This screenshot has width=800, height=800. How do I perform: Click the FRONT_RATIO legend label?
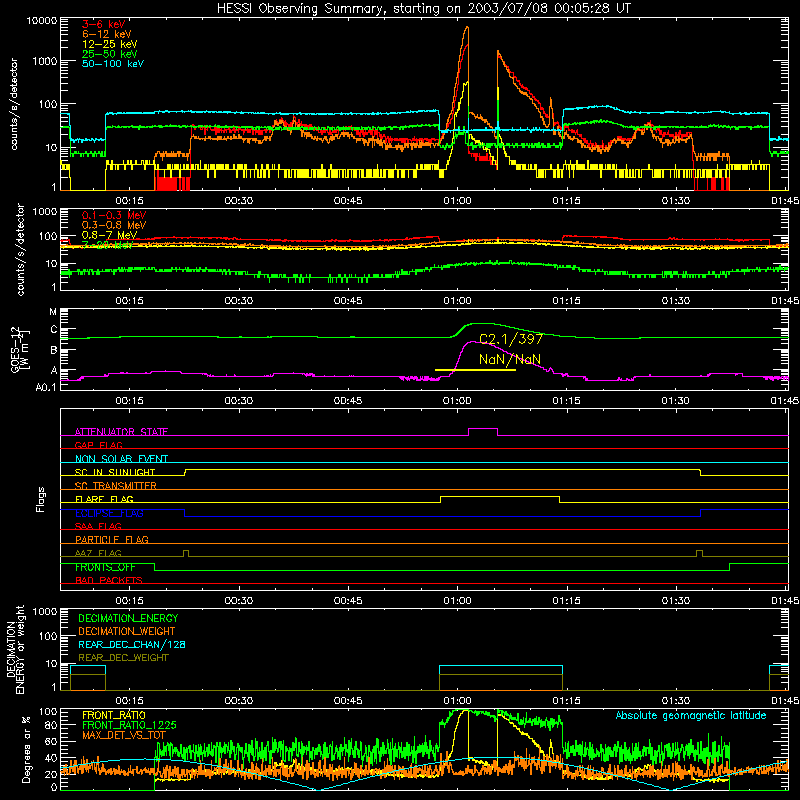(114, 715)
